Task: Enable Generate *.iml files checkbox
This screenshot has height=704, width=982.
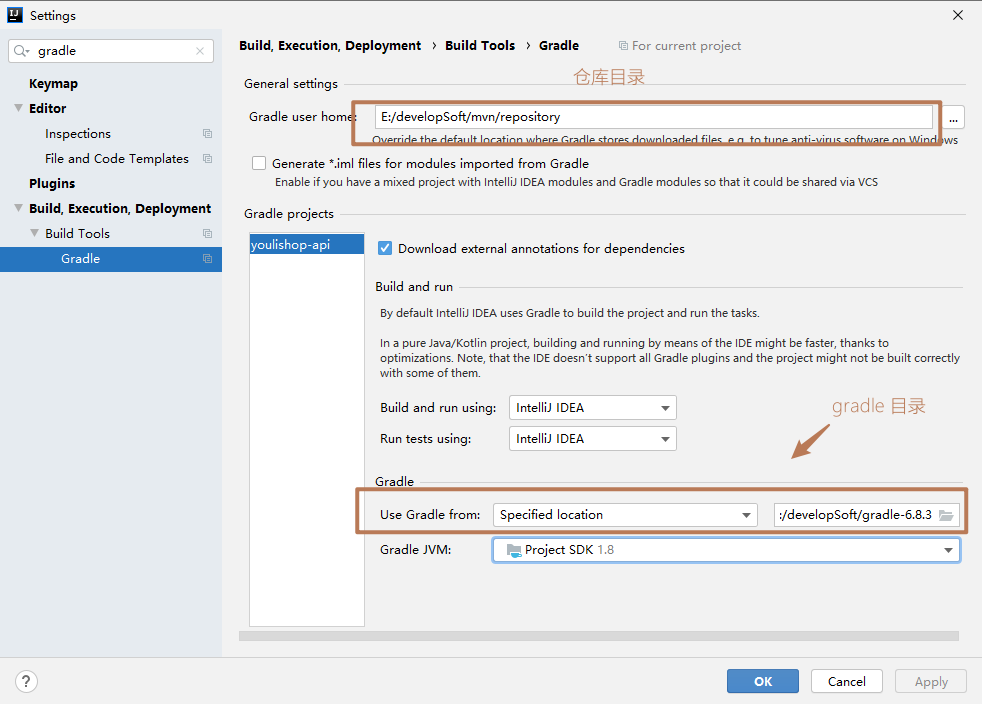Action: click(x=259, y=163)
